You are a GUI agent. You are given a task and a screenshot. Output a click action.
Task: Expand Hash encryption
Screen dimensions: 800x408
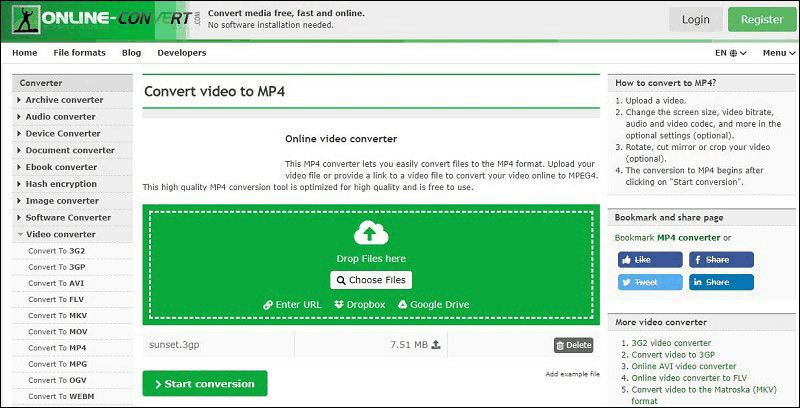pyautogui.click(x=72, y=184)
